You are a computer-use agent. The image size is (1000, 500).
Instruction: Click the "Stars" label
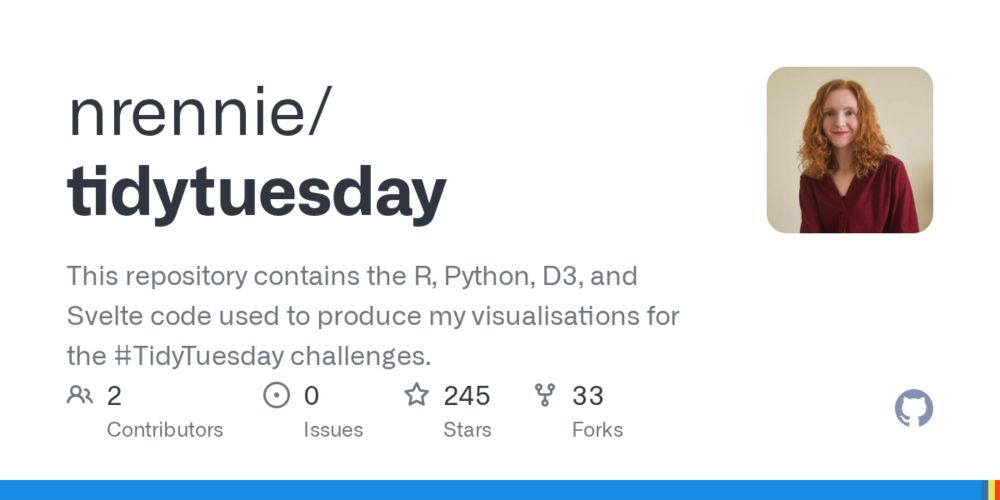tap(467, 430)
